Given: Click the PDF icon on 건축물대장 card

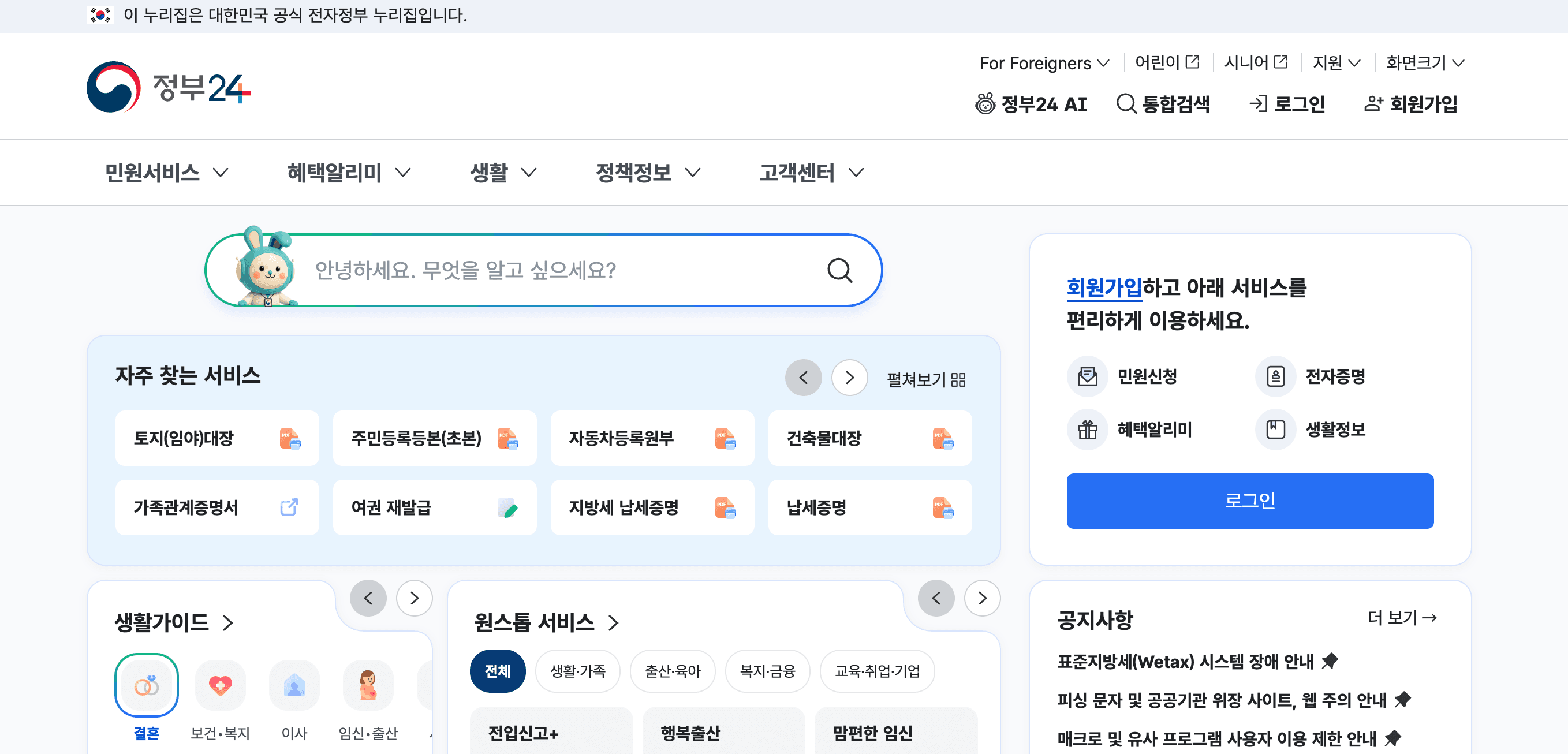Looking at the screenshot, I should [x=943, y=438].
